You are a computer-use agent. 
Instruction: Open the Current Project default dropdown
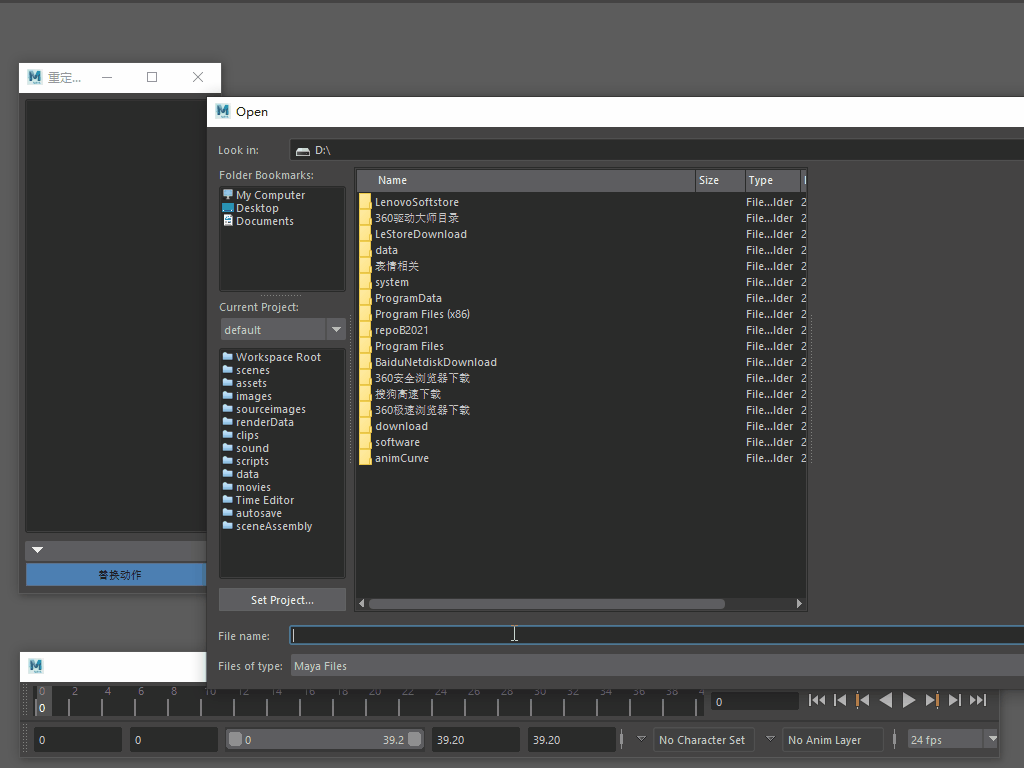click(336, 330)
